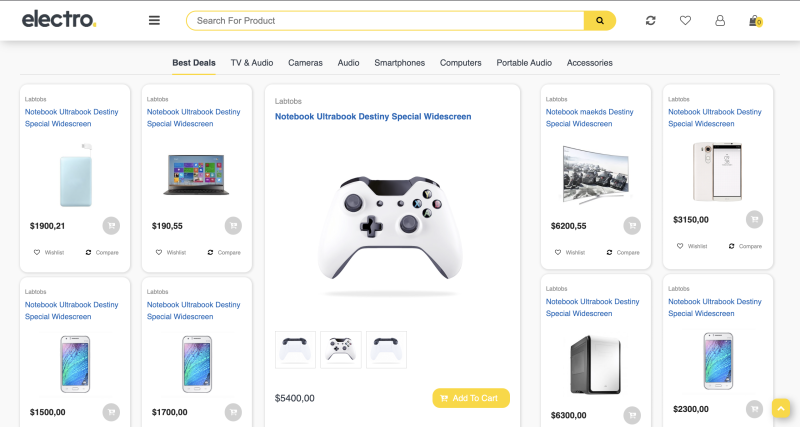Click the scroll-to-top arrow button
Viewport: 800px width, 427px height.
click(781, 408)
